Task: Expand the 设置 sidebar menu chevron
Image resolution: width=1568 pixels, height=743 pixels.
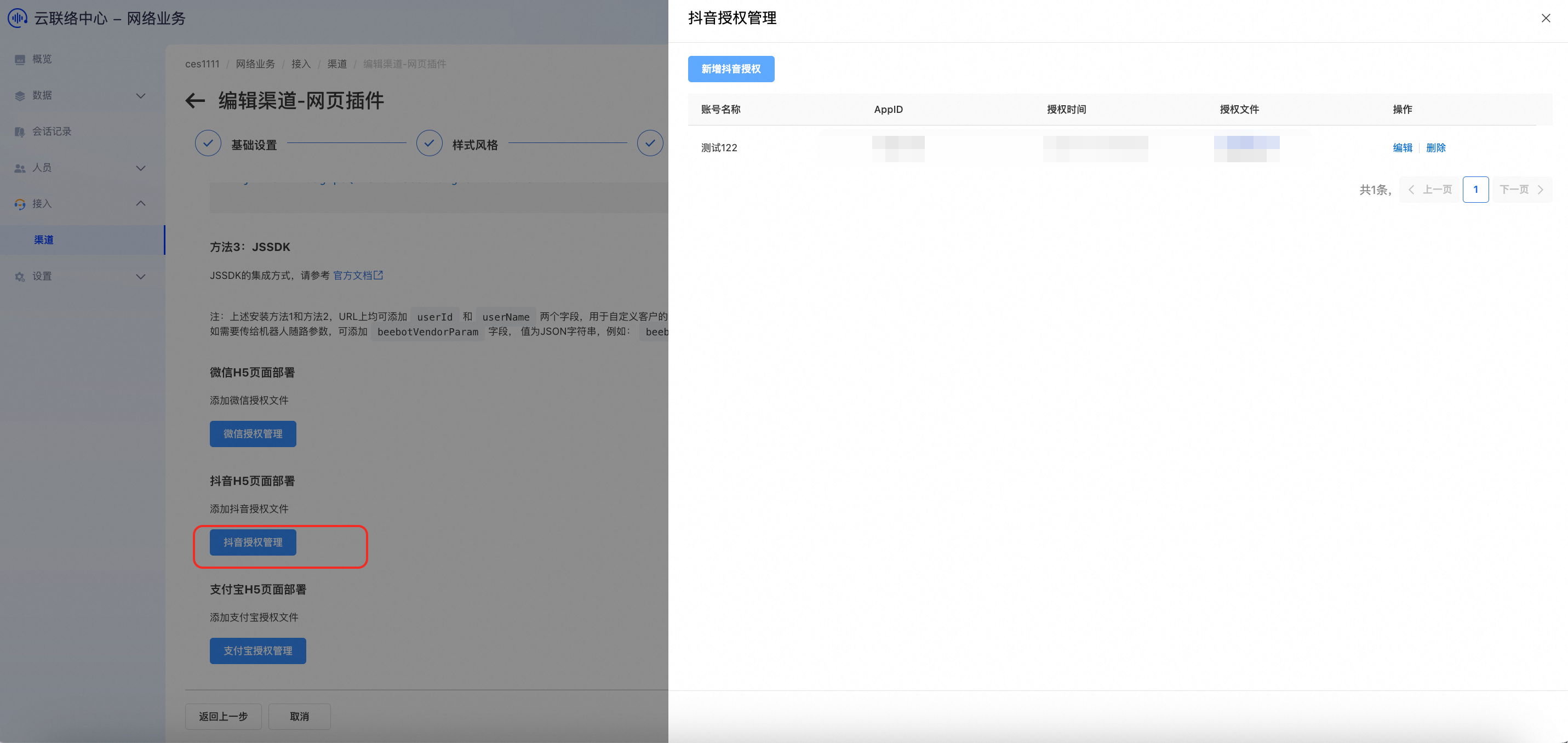Action: click(x=141, y=277)
